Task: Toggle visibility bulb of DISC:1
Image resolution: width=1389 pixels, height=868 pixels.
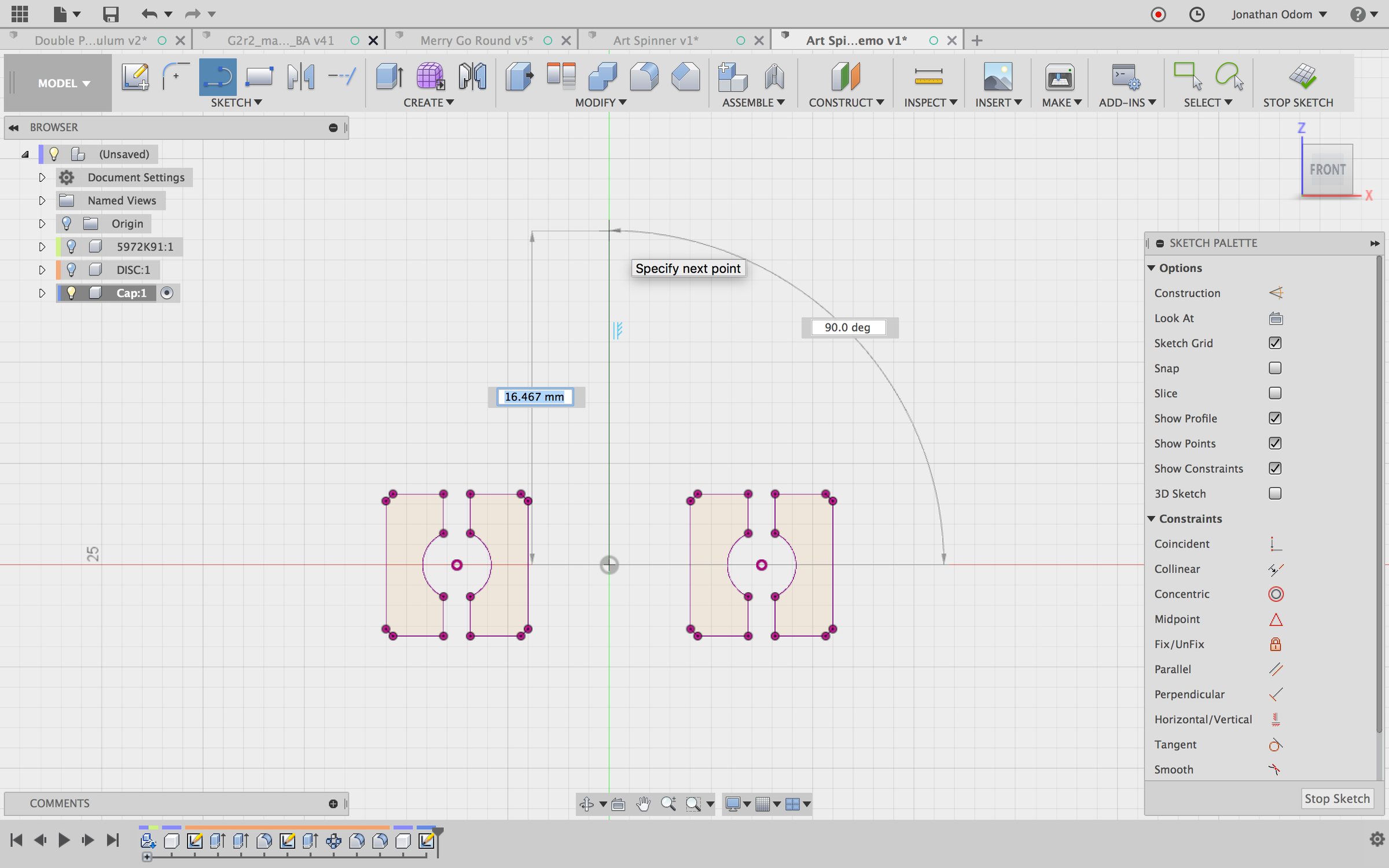Action: pyautogui.click(x=71, y=270)
